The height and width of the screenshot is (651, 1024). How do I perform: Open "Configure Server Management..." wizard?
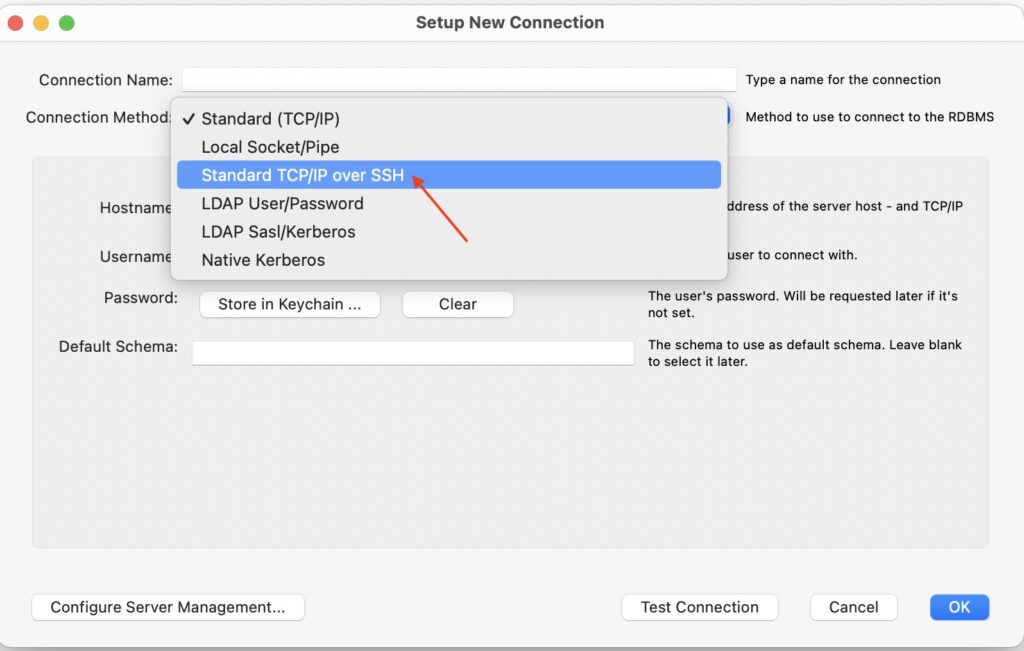(x=167, y=607)
